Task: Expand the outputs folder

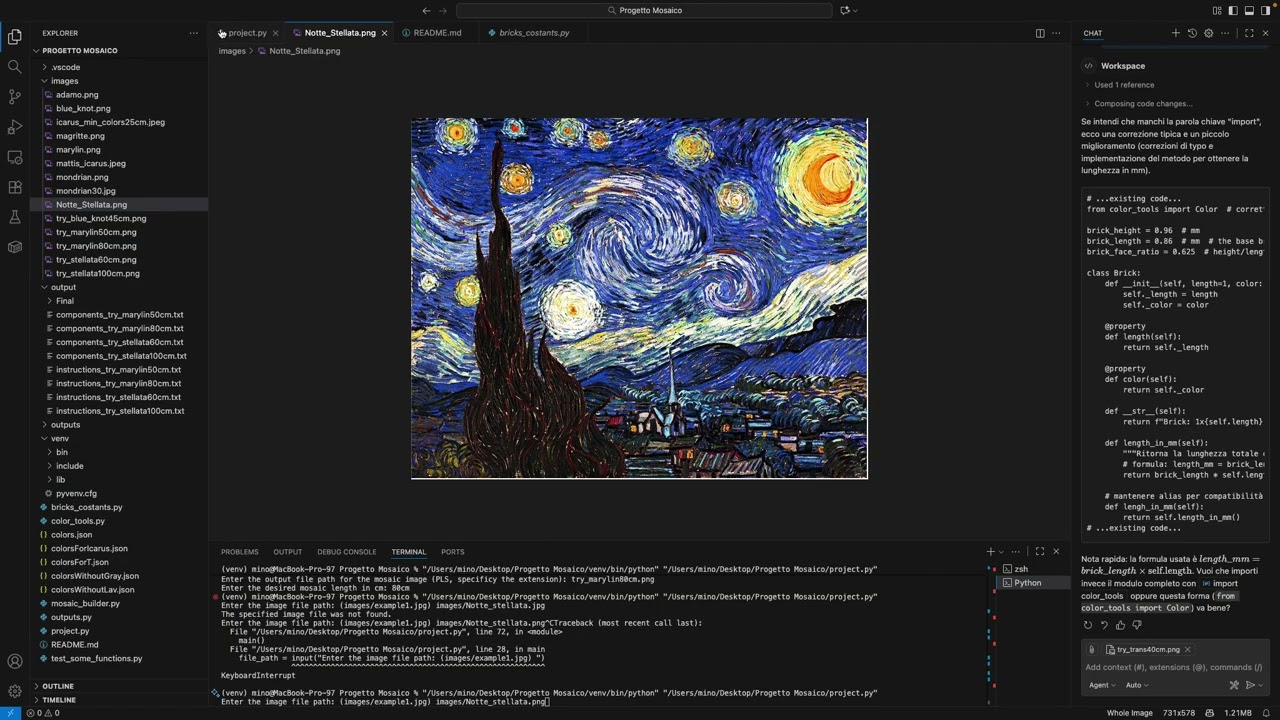Action: click(65, 425)
